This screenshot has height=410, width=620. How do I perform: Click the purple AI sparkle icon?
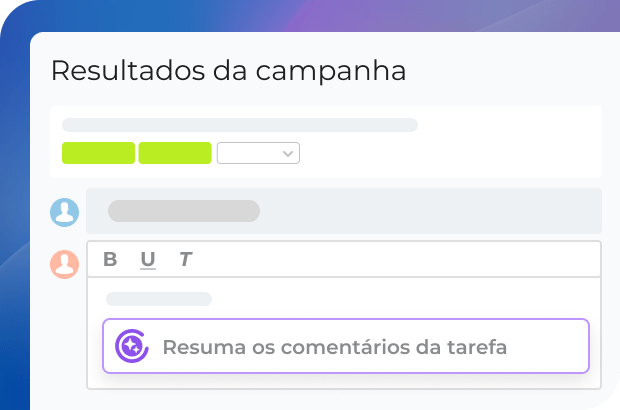[131, 346]
